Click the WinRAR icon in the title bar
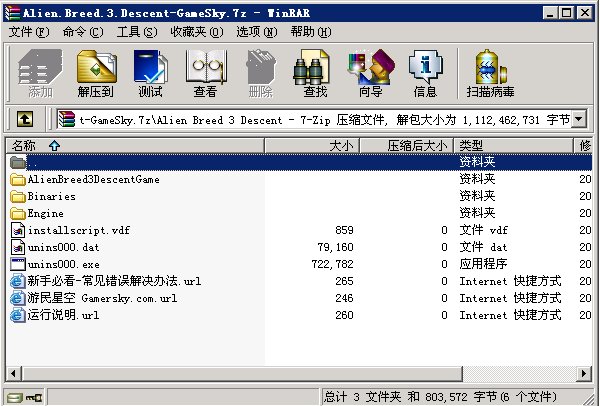 tap(12, 13)
